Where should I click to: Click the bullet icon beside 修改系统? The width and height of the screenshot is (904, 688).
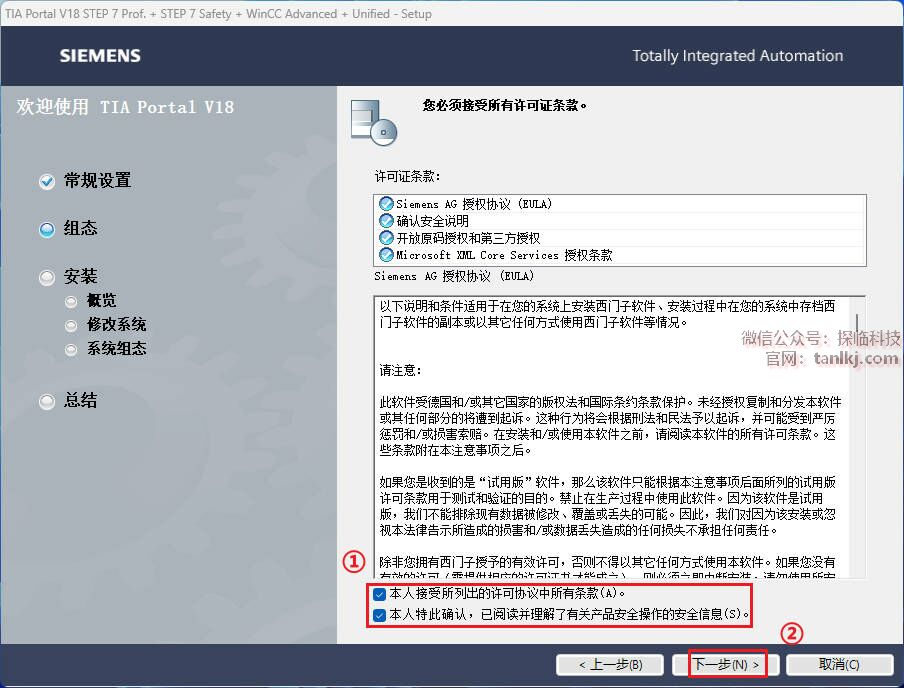71,326
